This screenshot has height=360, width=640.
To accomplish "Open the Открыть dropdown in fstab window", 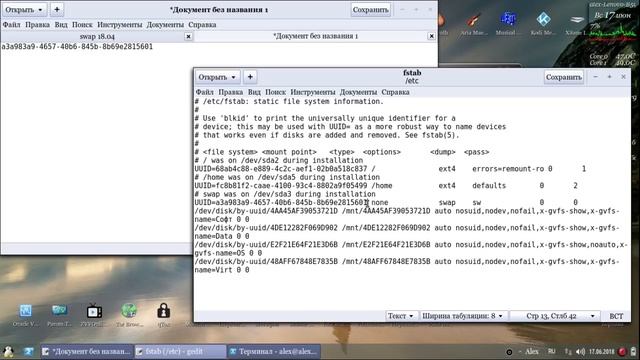I will click(x=217, y=77).
